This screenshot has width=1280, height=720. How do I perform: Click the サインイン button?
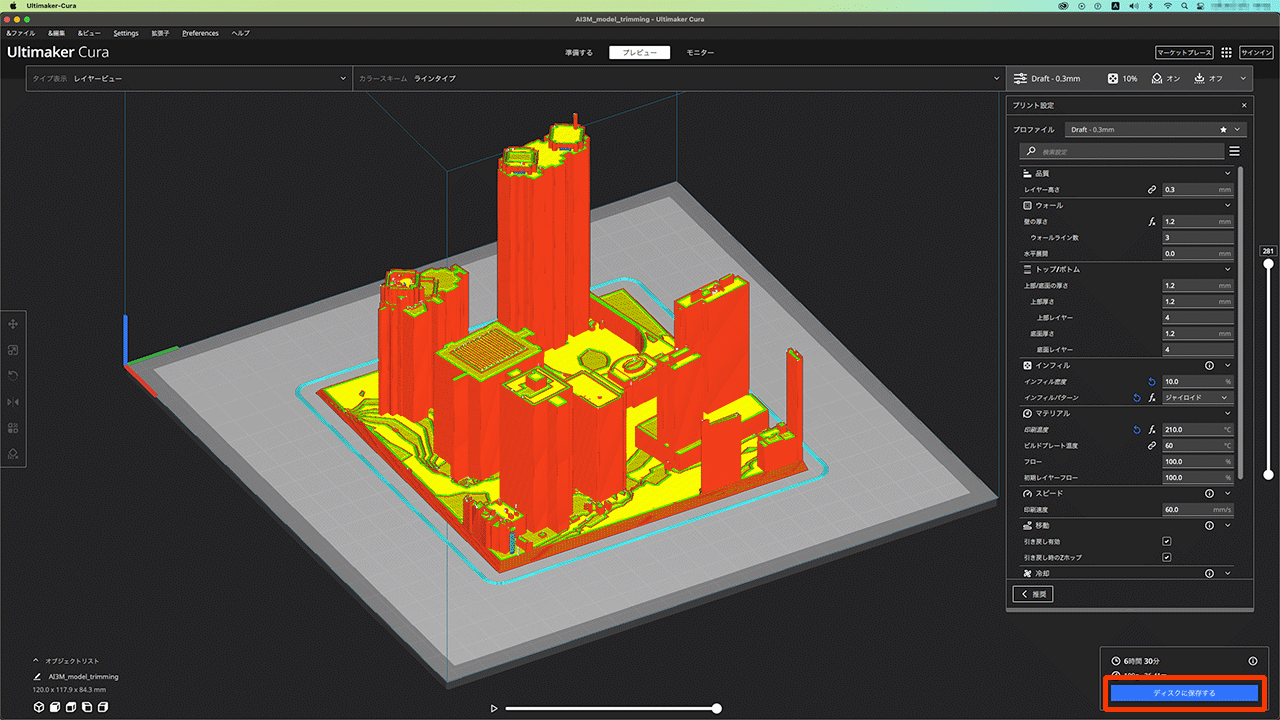[1256, 52]
